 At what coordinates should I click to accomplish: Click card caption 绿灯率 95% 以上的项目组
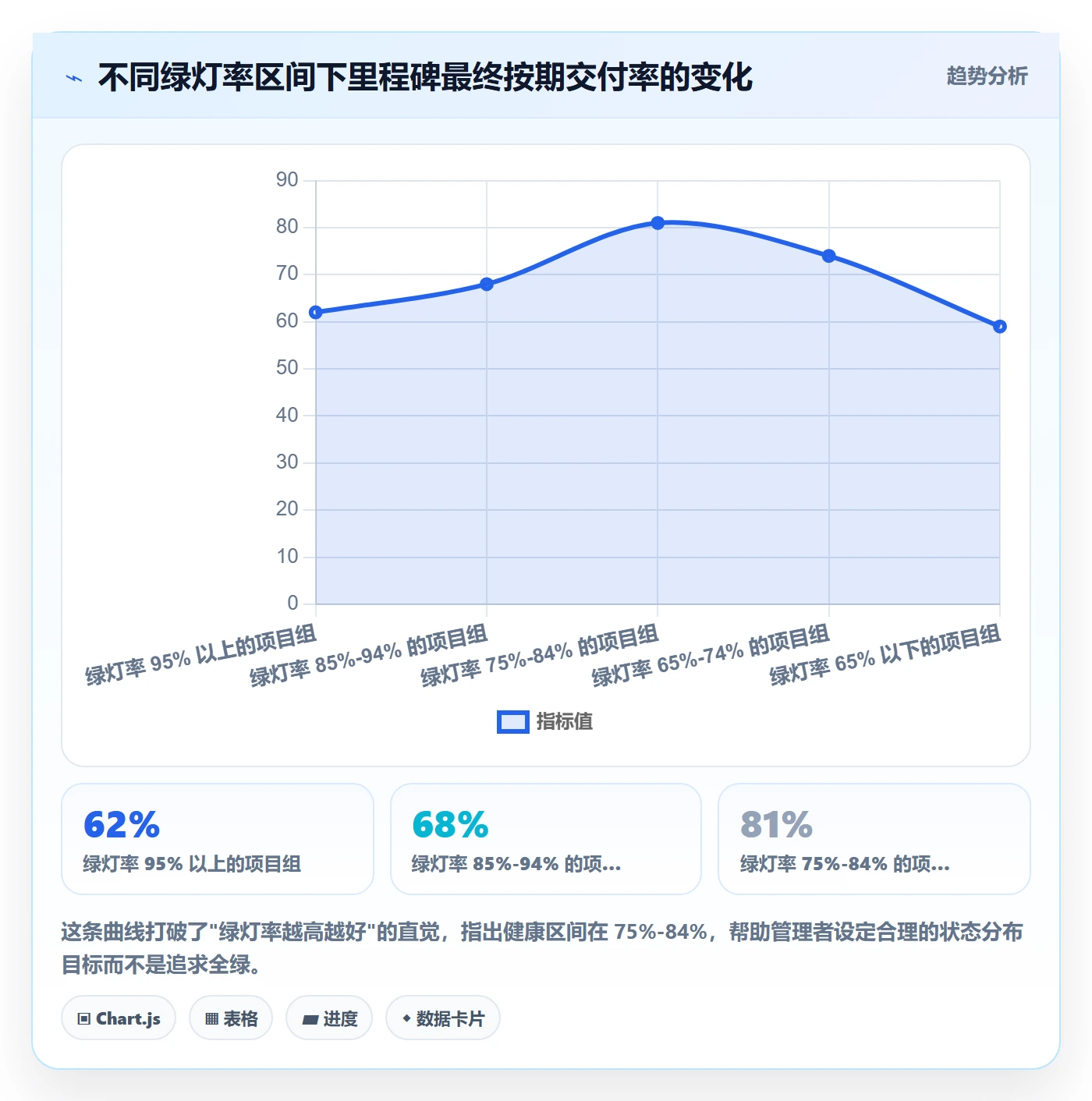pos(192,864)
